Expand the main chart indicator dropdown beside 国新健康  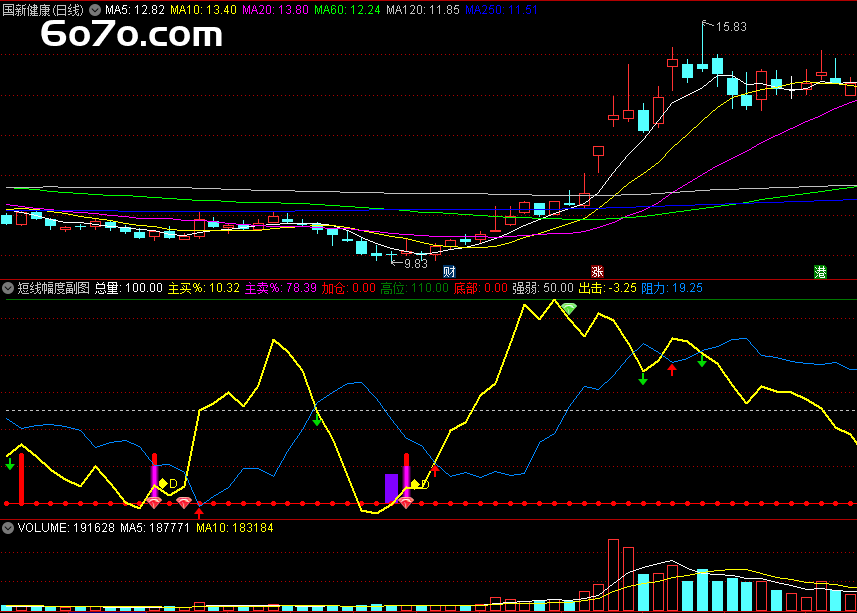pyautogui.click(x=95, y=10)
